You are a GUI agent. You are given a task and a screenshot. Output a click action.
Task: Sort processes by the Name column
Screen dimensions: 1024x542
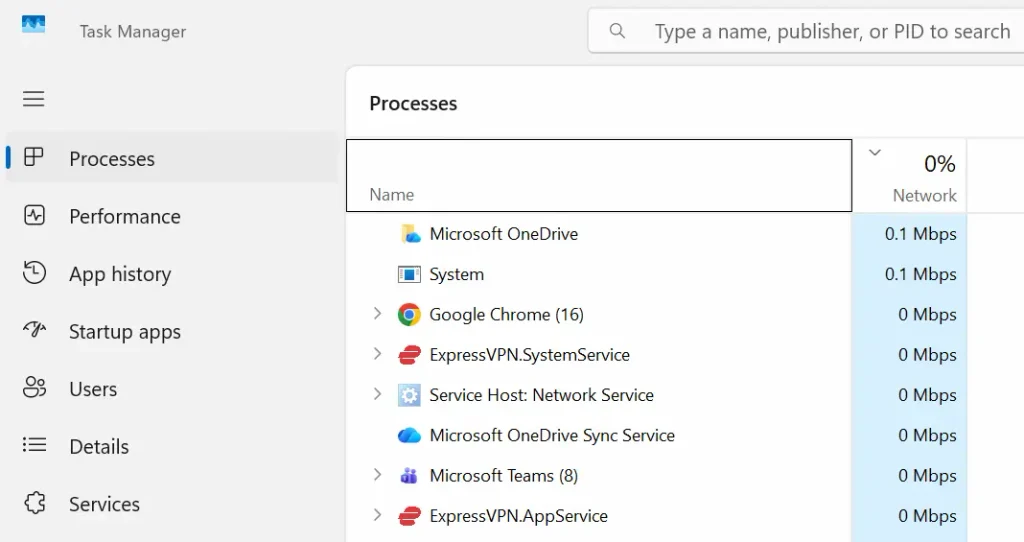[599, 176]
